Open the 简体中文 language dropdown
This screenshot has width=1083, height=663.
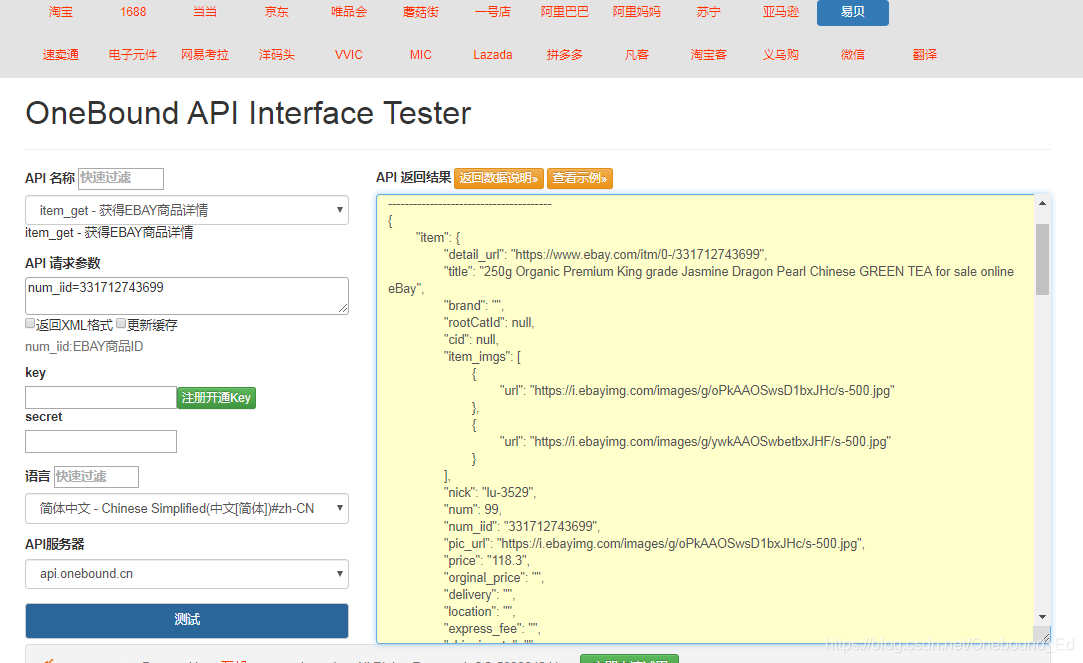(x=186, y=508)
